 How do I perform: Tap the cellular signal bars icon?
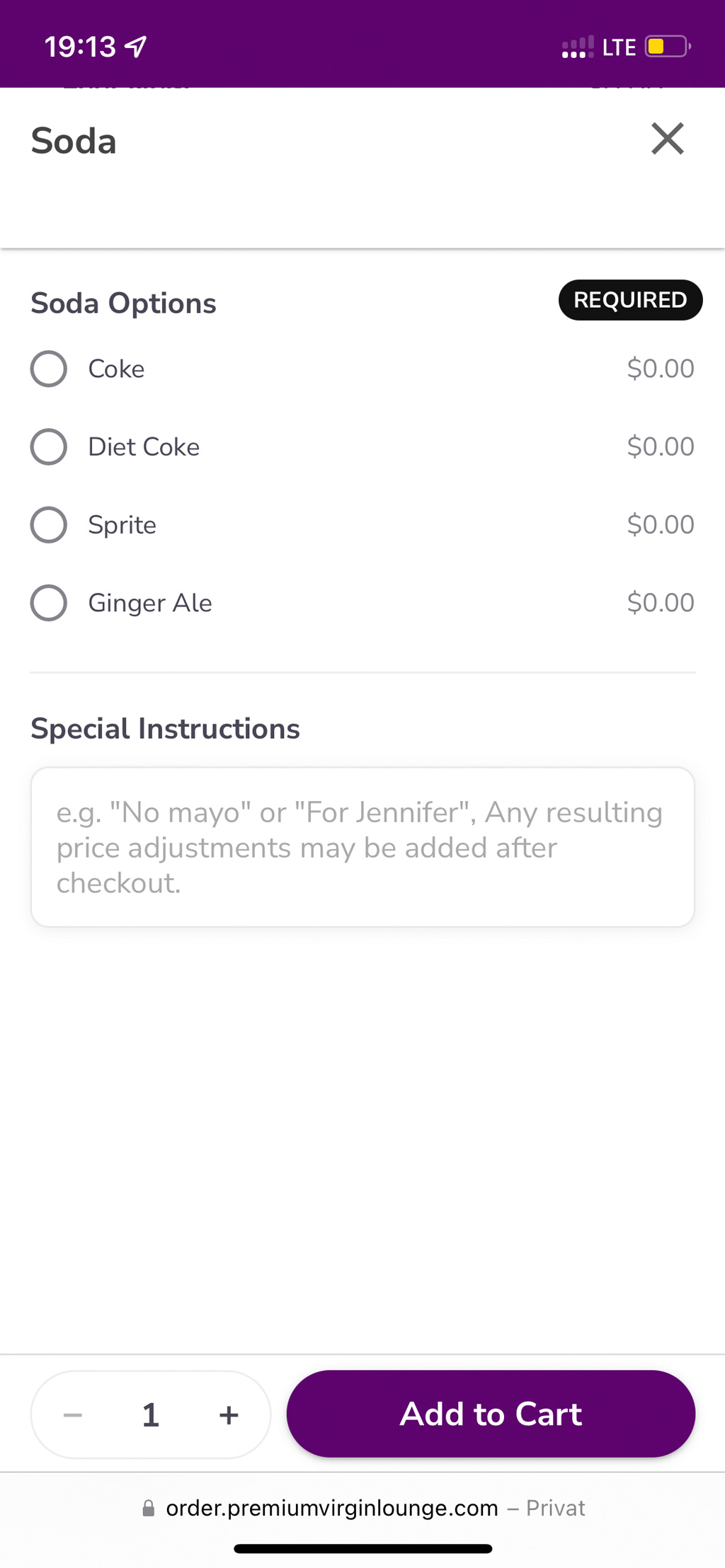coord(577,47)
